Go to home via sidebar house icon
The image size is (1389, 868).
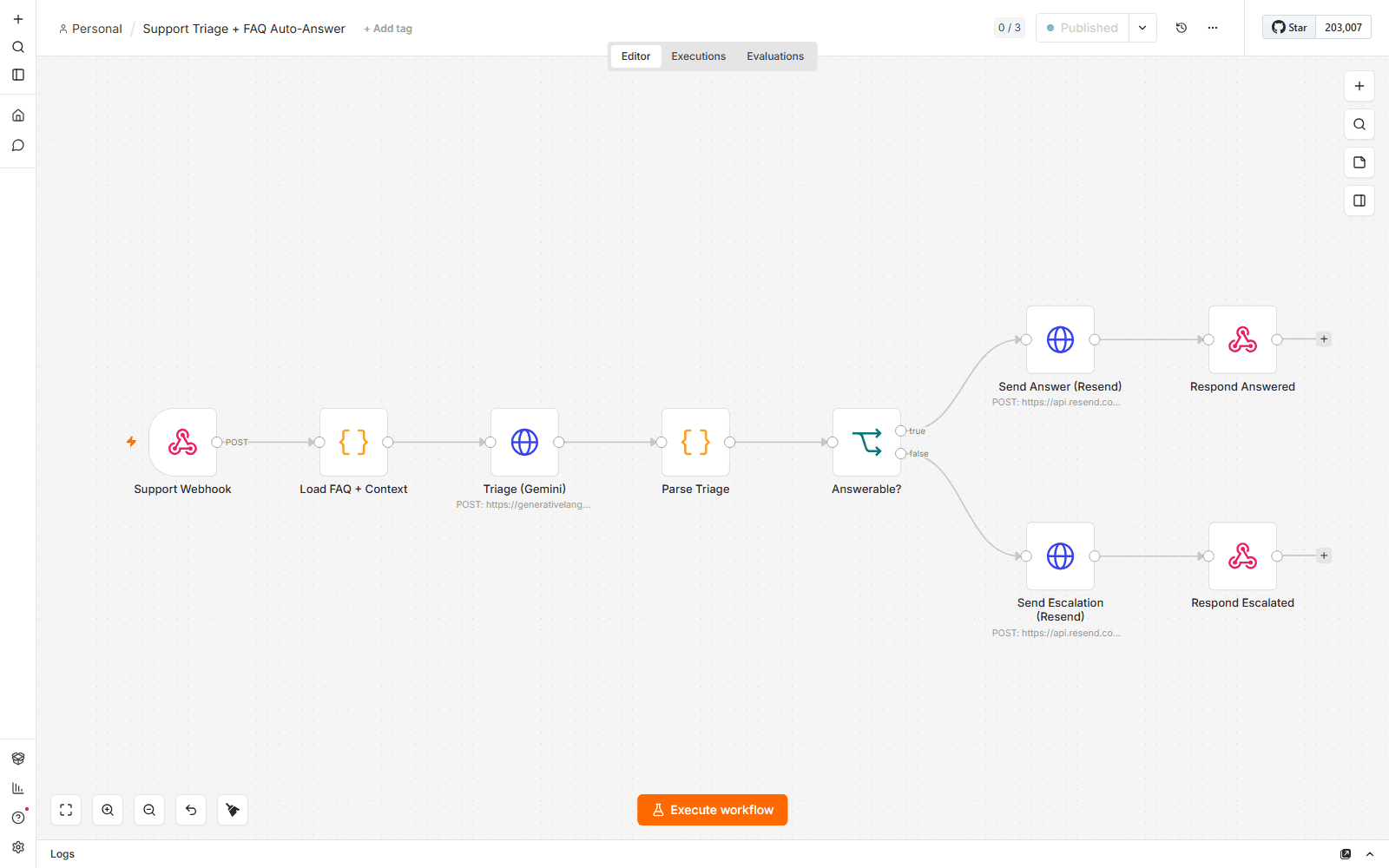click(18, 115)
